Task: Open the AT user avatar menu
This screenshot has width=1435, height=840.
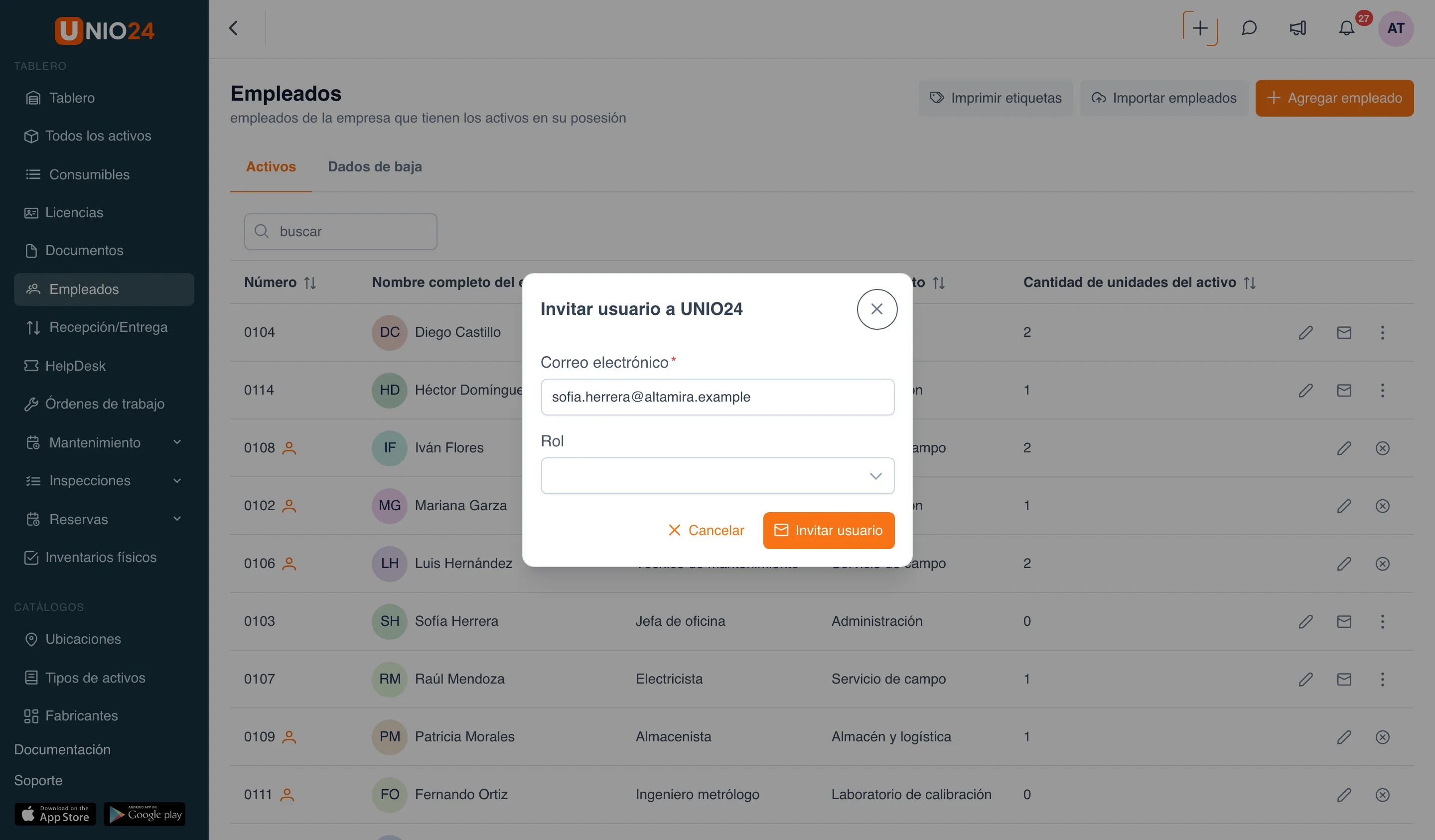Action: point(1395,28)
